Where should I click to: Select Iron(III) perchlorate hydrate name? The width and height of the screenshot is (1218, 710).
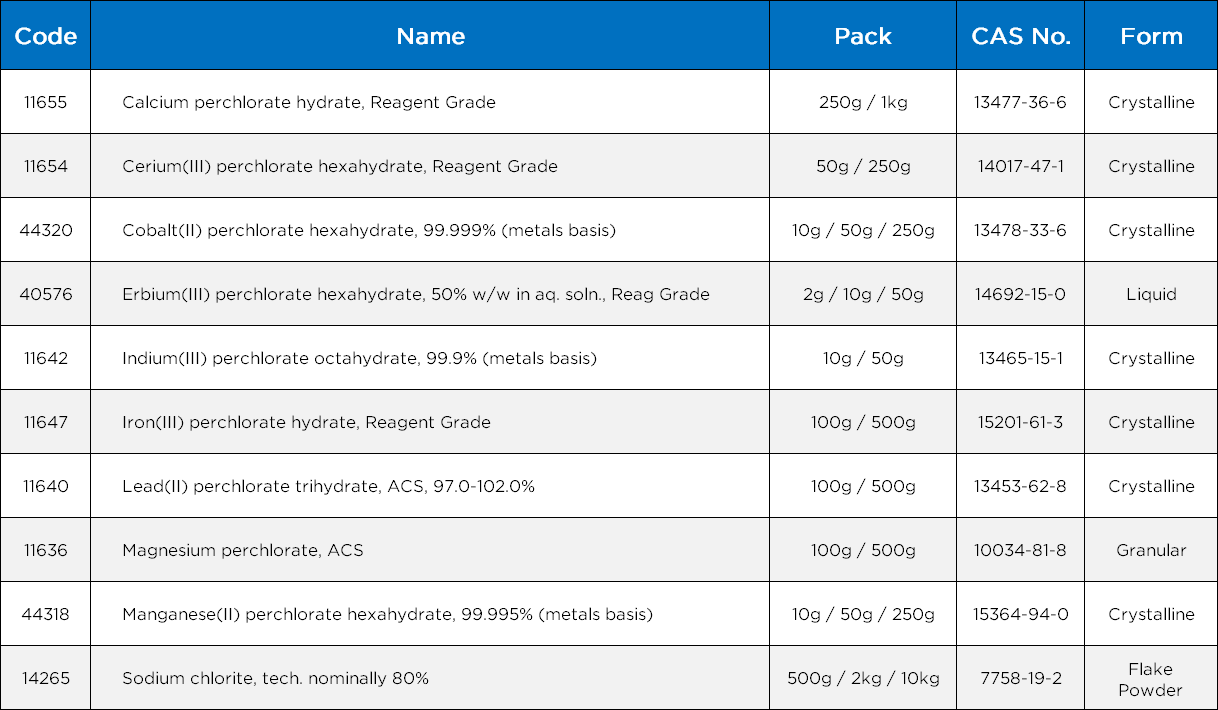[x=306, y=422]
